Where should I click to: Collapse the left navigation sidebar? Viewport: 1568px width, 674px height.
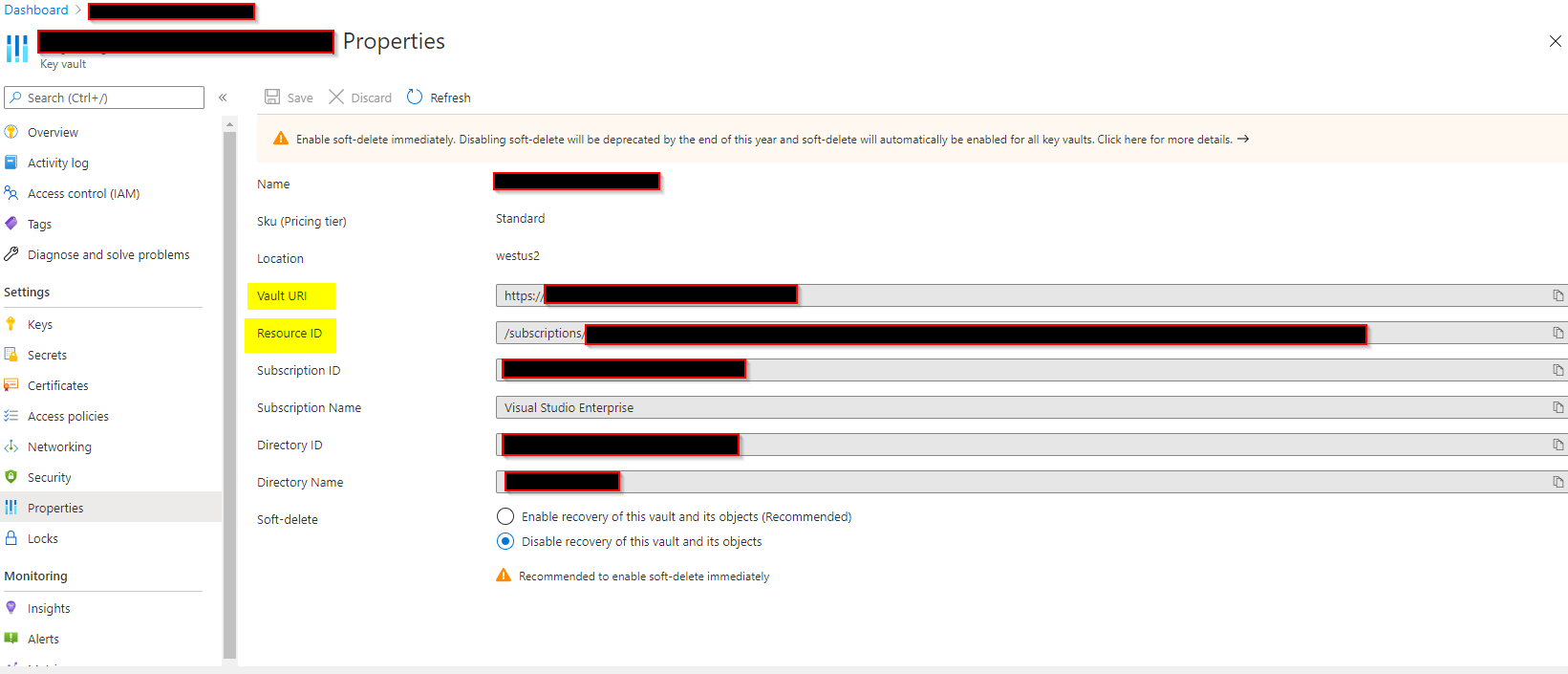[x=223, y=98]
